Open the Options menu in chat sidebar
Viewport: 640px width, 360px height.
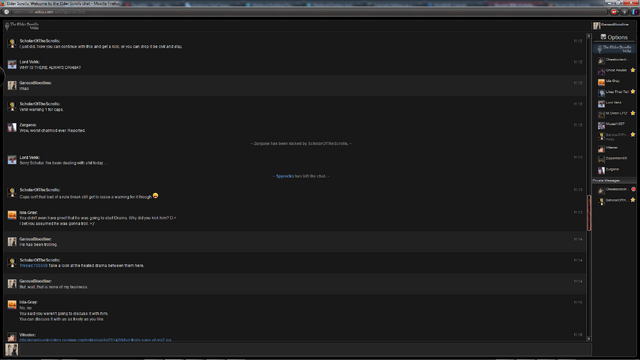coord(614,37)
